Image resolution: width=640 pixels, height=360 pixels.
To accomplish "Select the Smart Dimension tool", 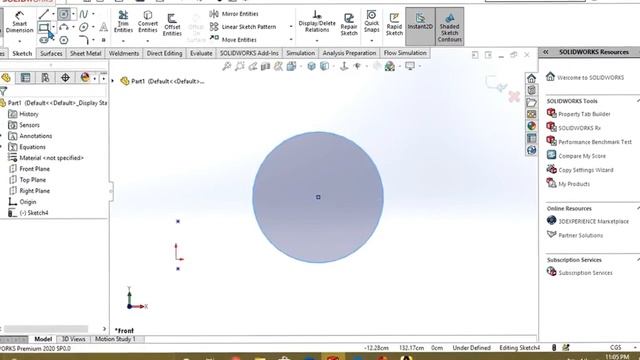I will 19,22.
